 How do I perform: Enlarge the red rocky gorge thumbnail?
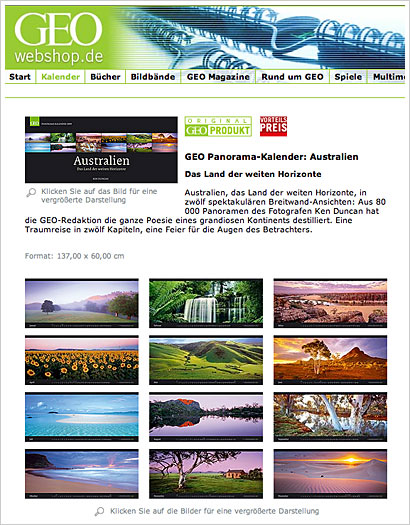330,303
